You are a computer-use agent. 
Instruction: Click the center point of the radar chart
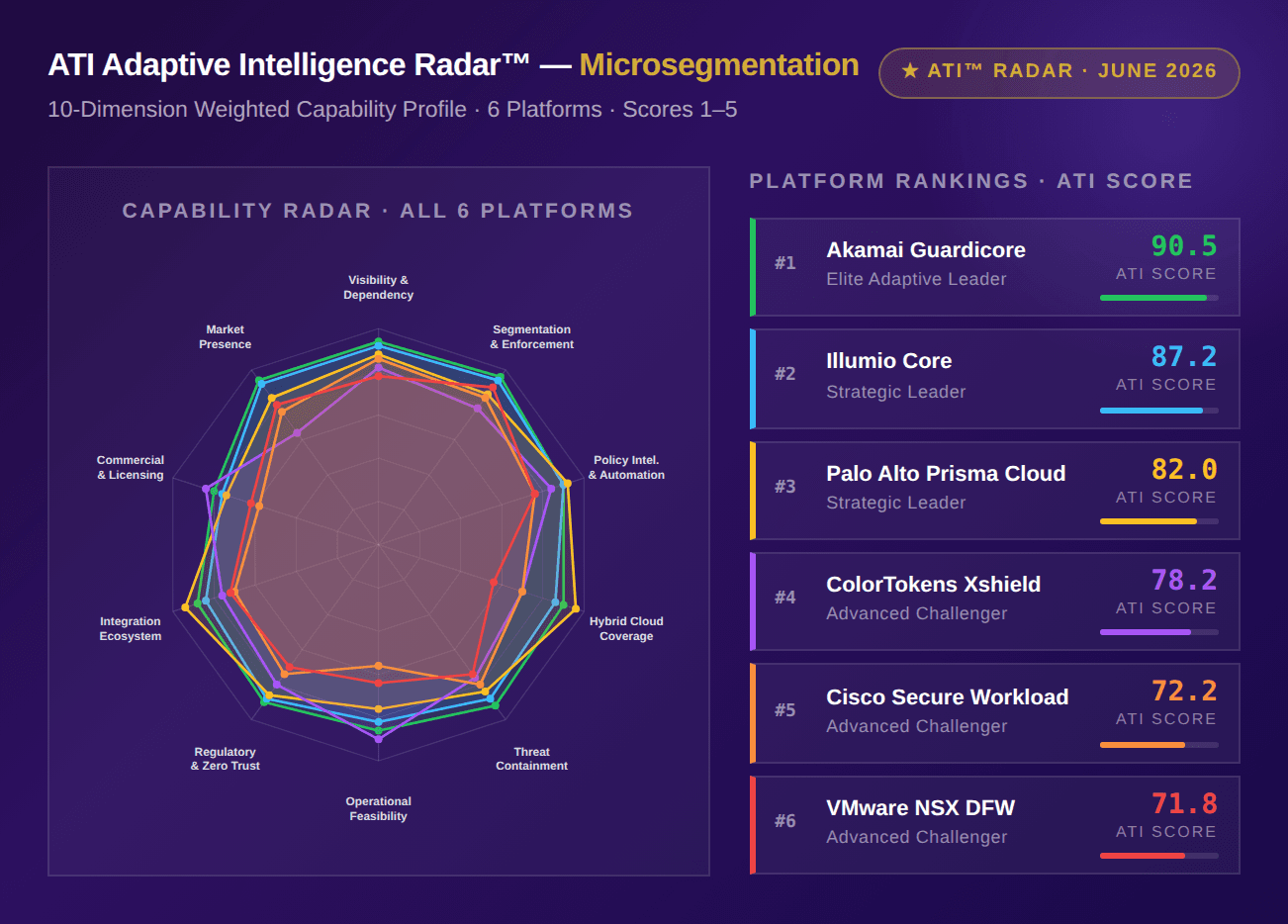click(x=378, y=544)
